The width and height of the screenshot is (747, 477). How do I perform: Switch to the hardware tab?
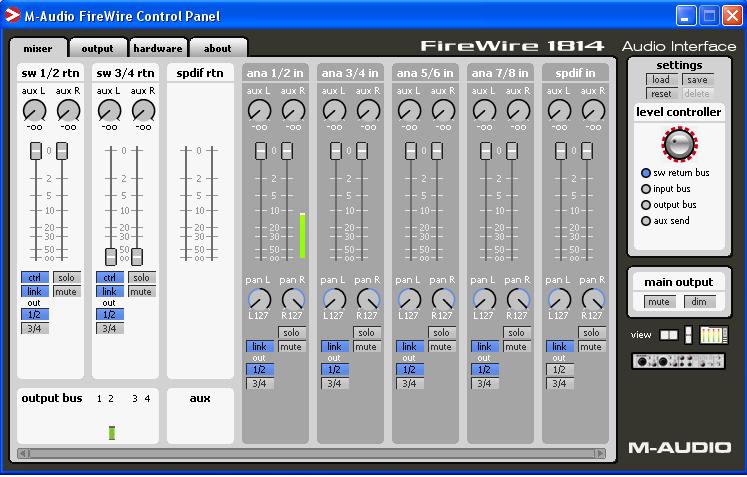(x=158, y=49)
